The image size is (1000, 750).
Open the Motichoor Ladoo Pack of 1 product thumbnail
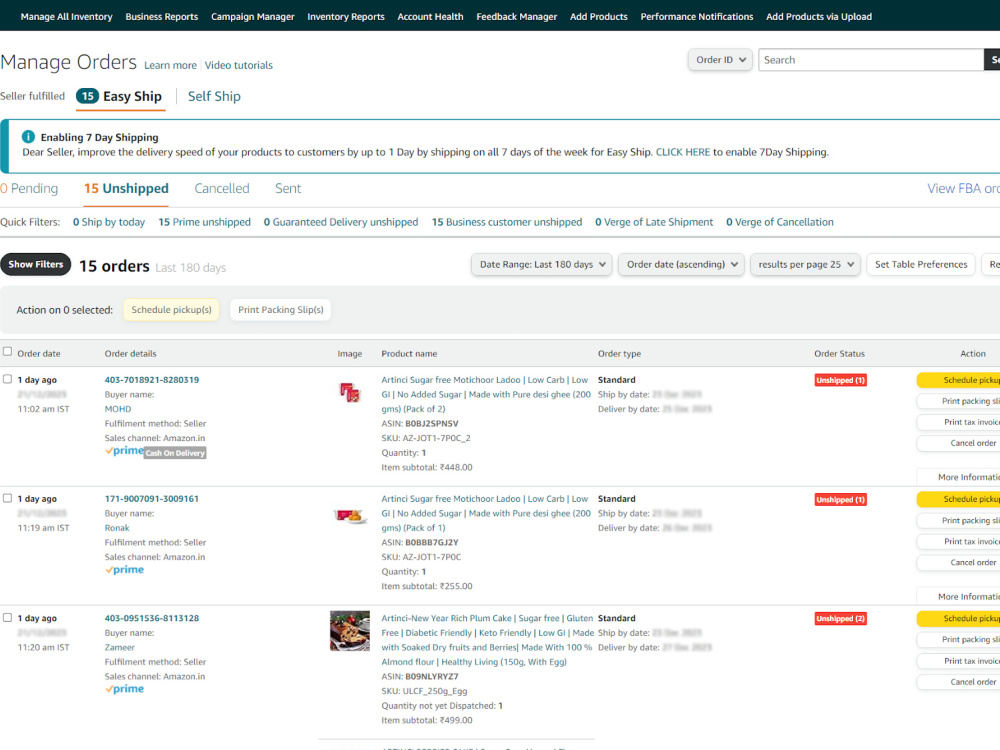point(349,515)
